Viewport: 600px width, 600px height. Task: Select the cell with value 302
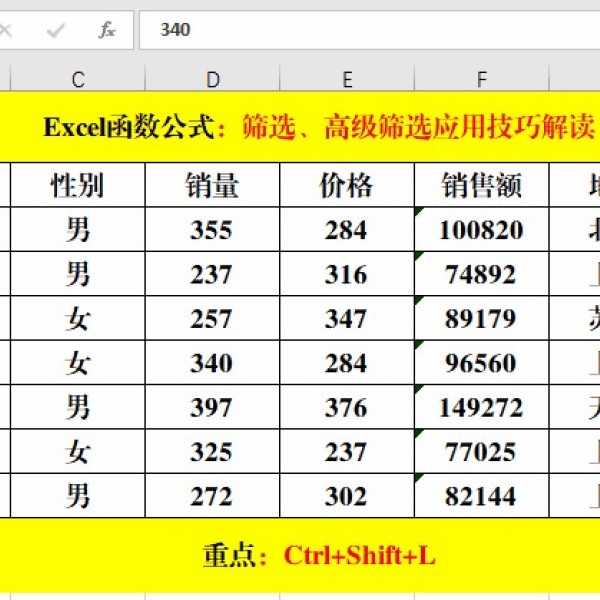[x=347, y=496]
